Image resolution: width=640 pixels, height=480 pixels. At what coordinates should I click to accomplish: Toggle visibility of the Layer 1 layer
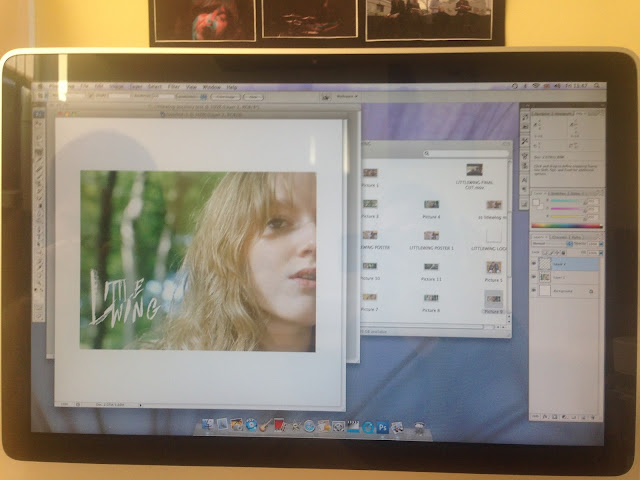(x=534, y=277)
